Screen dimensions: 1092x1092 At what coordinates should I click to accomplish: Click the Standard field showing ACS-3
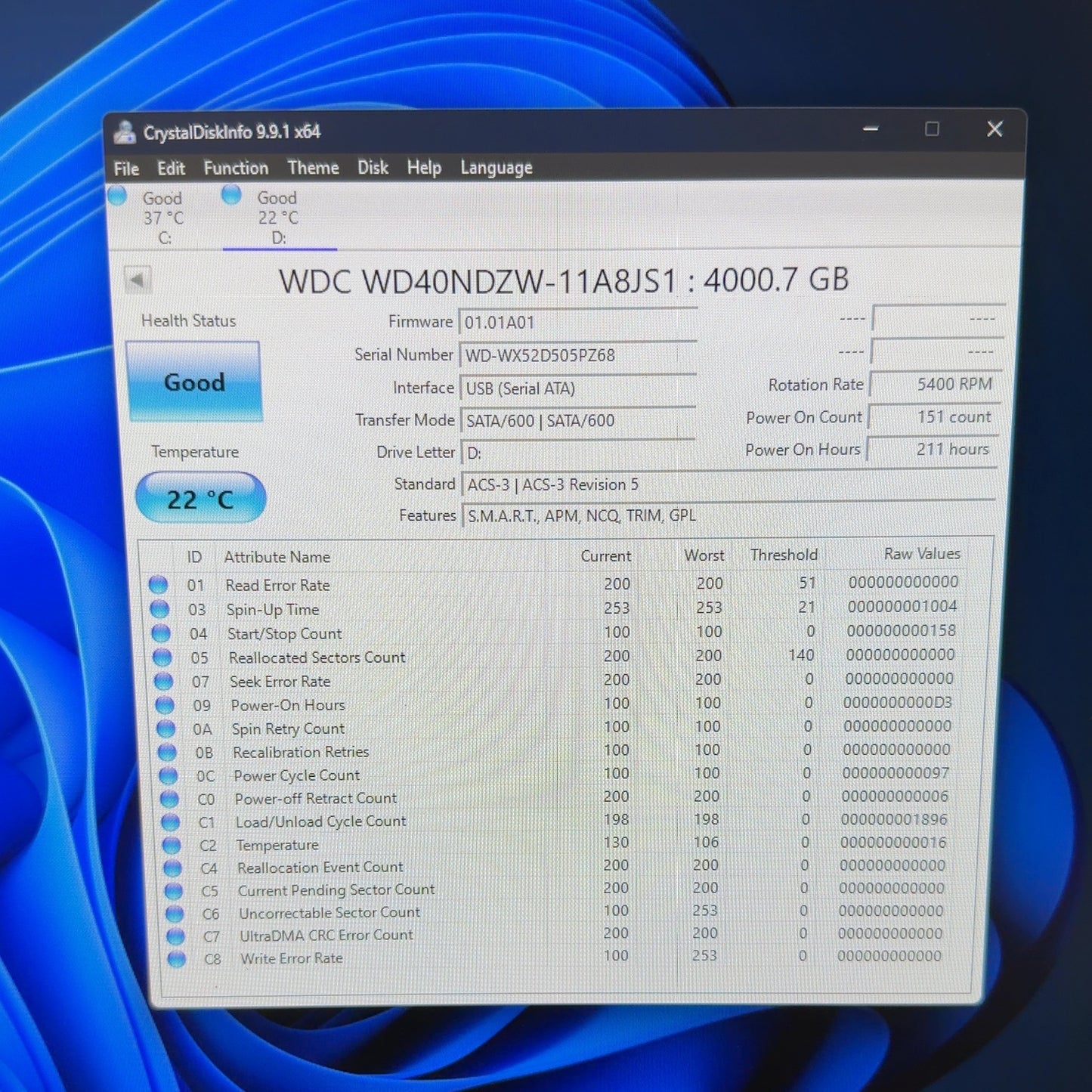pyautogui.click(x=729, y=484)
